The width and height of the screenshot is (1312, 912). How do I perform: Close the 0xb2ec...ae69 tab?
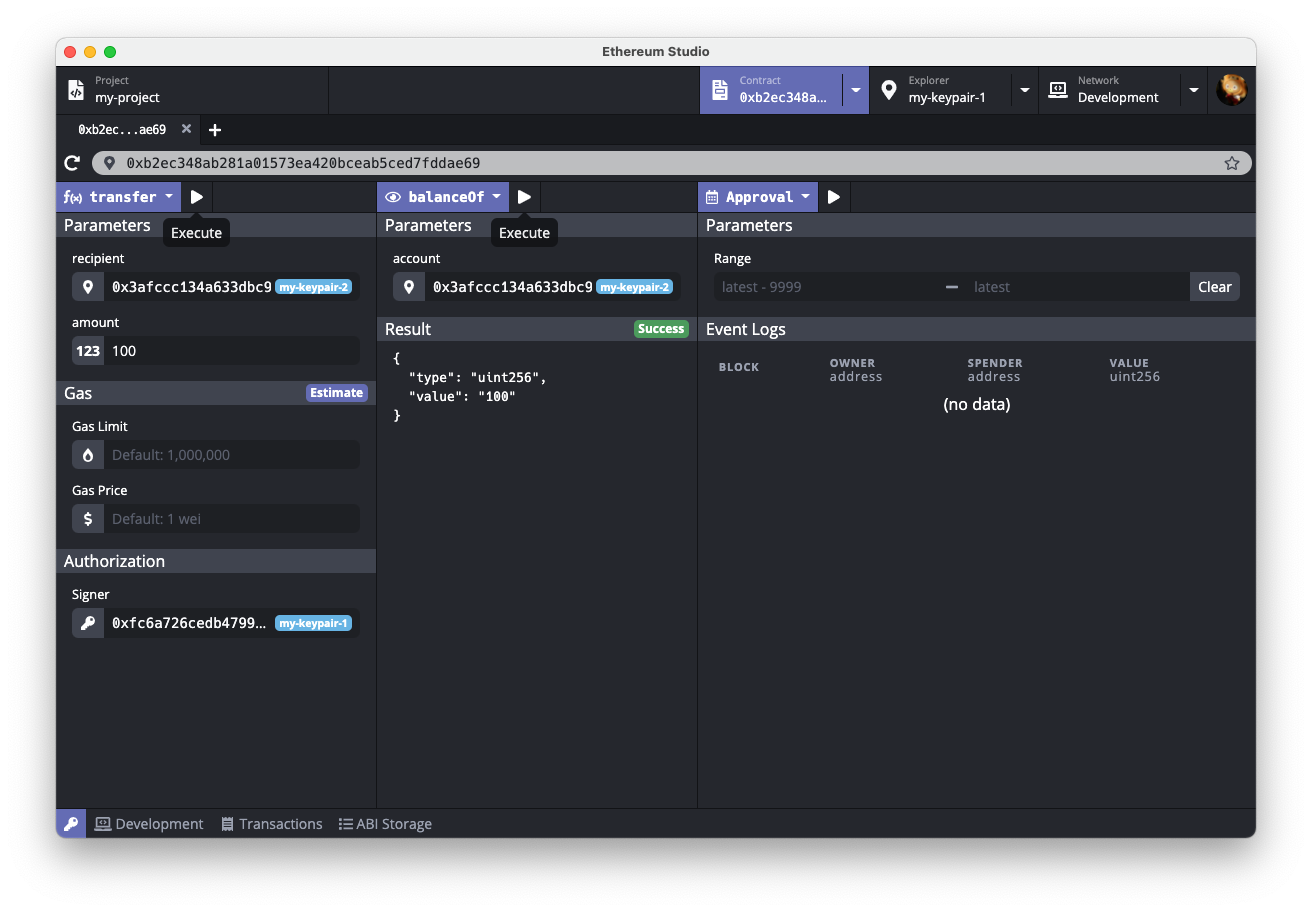pos(186,129)
